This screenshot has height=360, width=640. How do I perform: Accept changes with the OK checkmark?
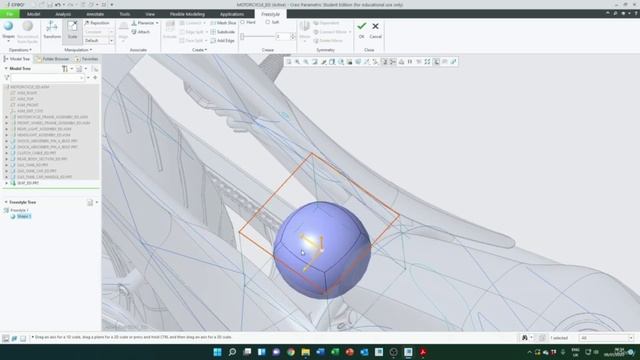(361, 30)
